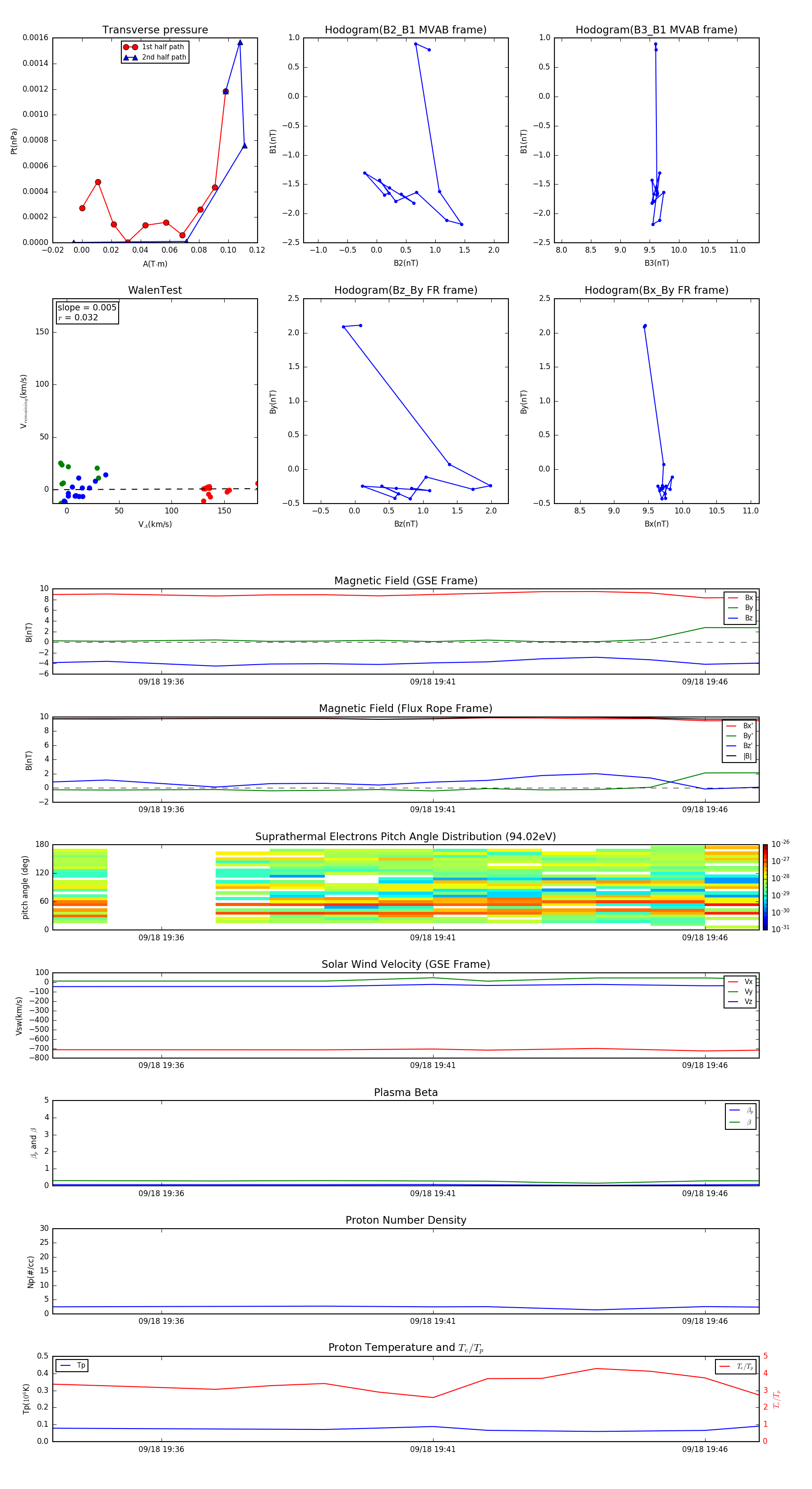Click the 'Np(#/cc)' y-axis label
The height and width of the screenshot is (1489, 812).
(31, 1272)
